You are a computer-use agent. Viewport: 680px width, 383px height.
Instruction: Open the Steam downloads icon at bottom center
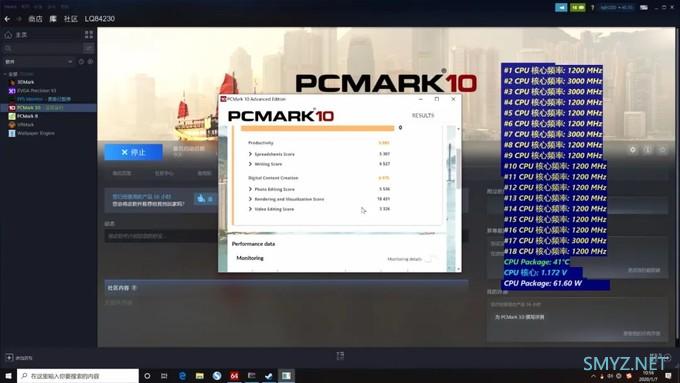(340, 356)
